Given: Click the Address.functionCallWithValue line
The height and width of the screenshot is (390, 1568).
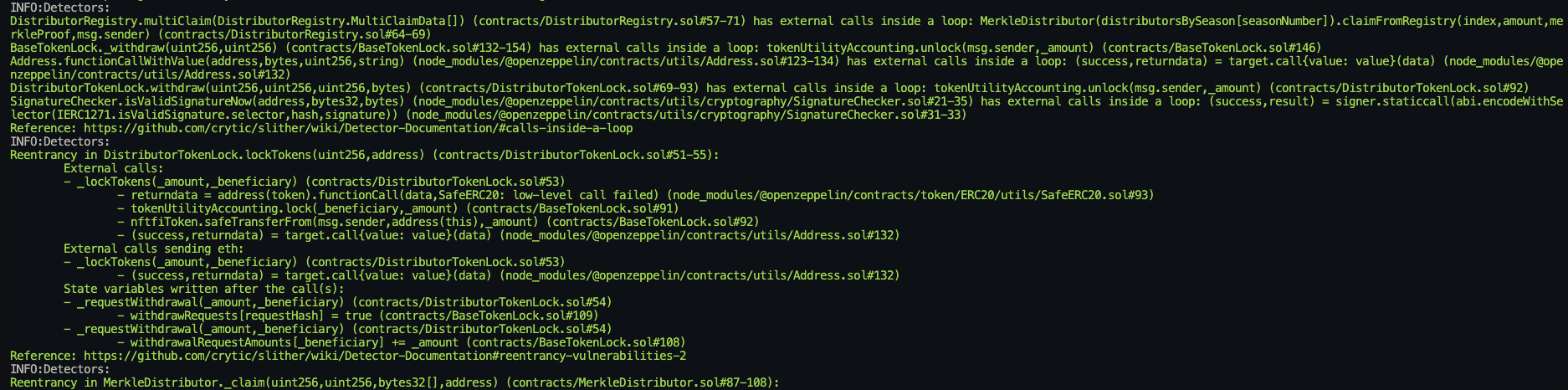Looking at the screenshot, I should [x=786, y=68].
